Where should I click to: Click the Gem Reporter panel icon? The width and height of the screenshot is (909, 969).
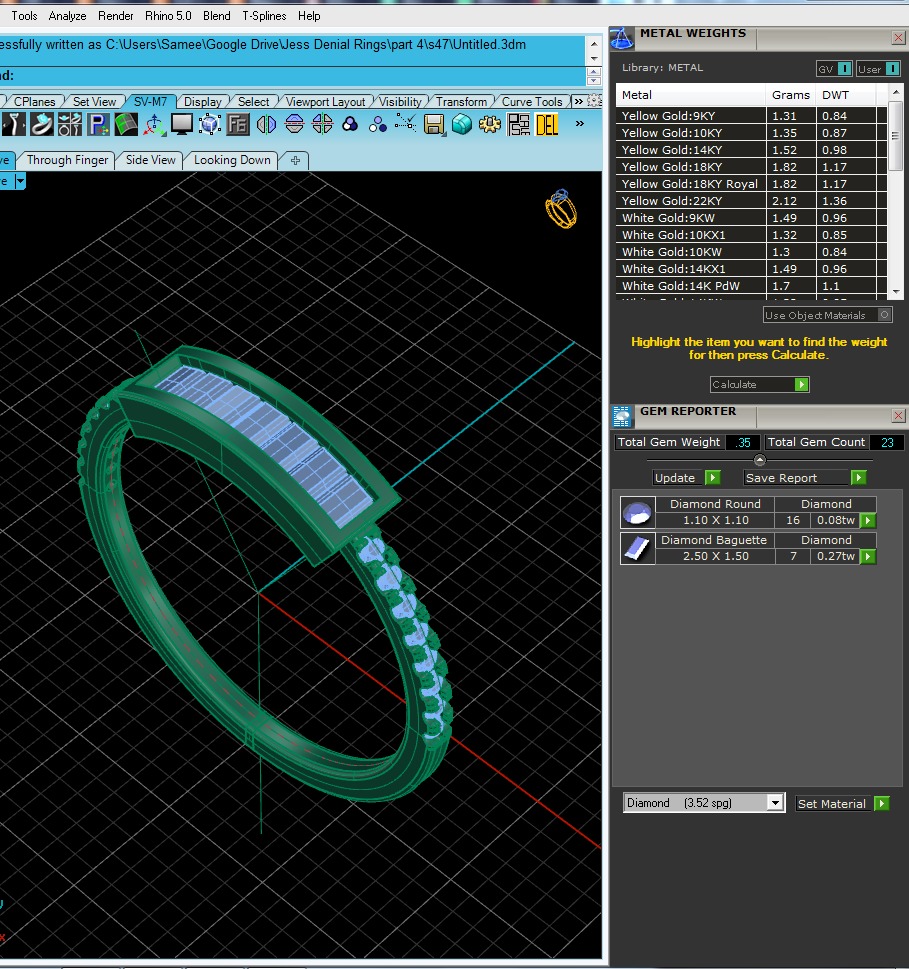point(622,417)
